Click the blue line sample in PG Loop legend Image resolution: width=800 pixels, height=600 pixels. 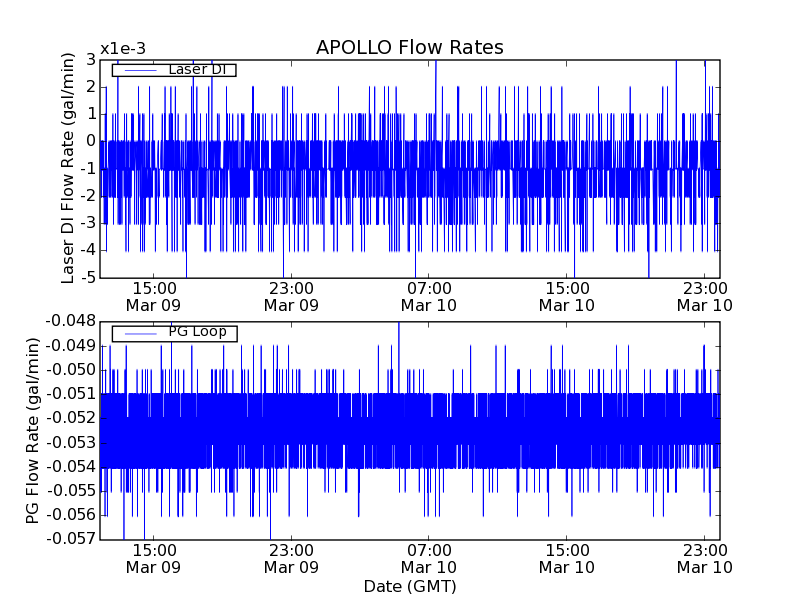pyautogui.click(x=141, y=334)
